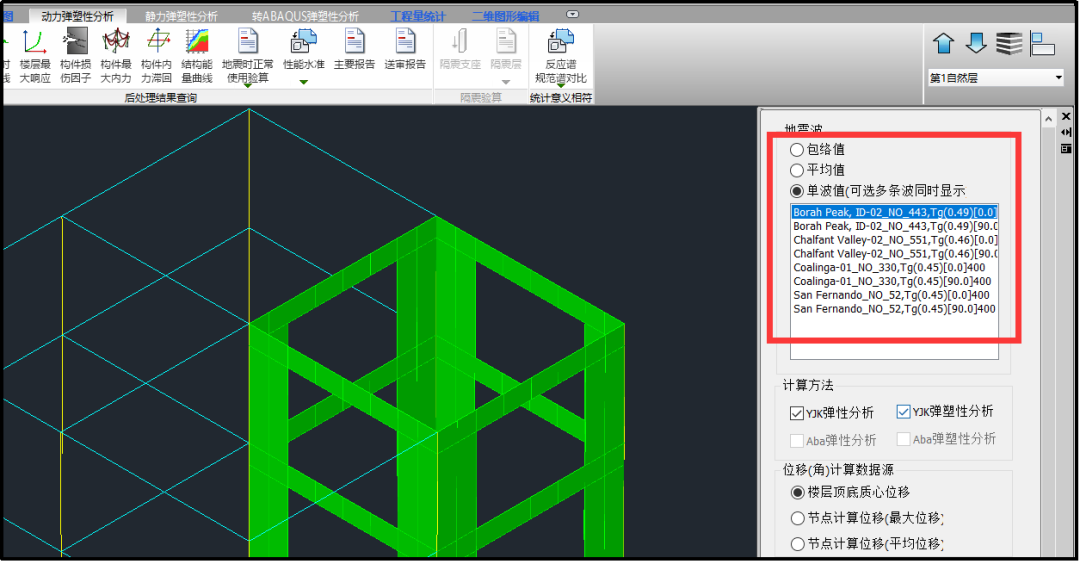Viewport: 1080px width, 564px height.
Task: Expand dropdown arrow under 反应谱规范谱对比
Action: [x=561, y=86]
